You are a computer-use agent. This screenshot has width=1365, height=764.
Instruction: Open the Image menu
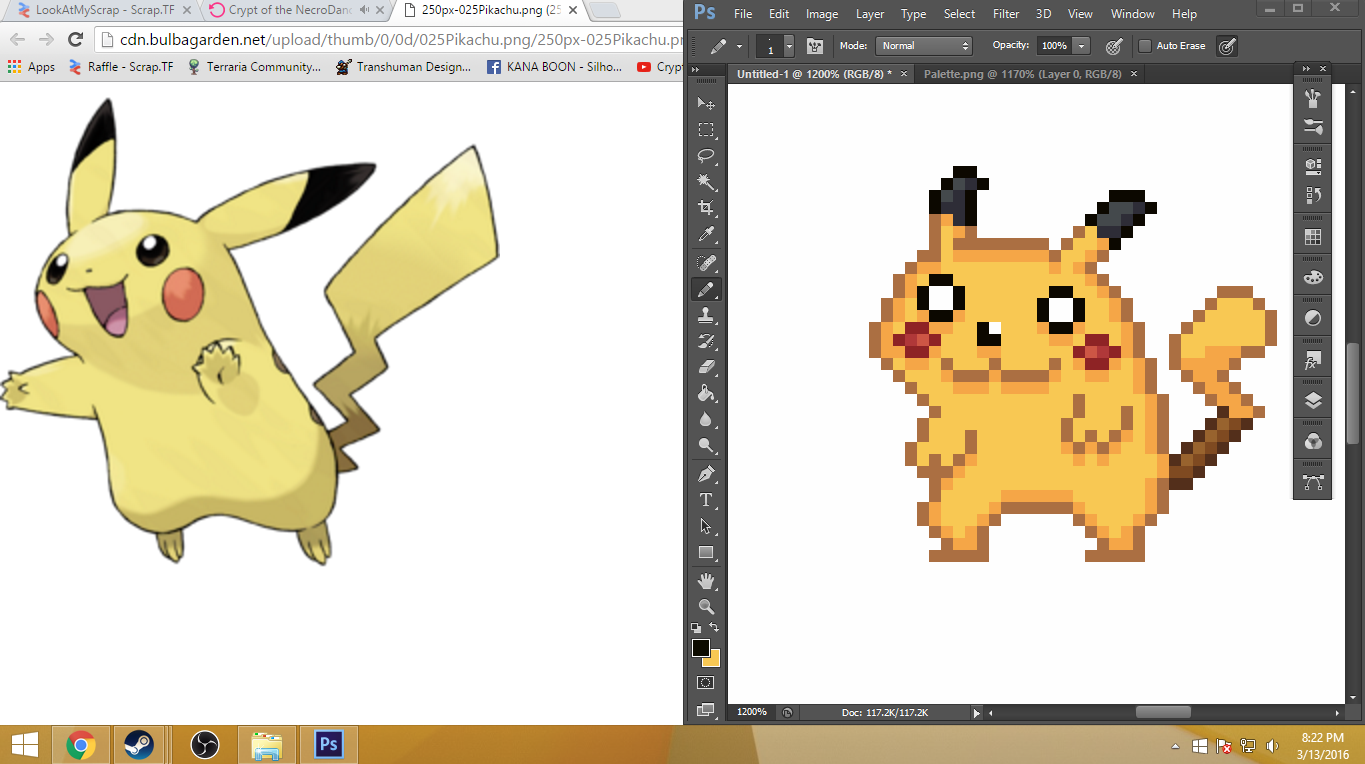click(x=822, y=14)
